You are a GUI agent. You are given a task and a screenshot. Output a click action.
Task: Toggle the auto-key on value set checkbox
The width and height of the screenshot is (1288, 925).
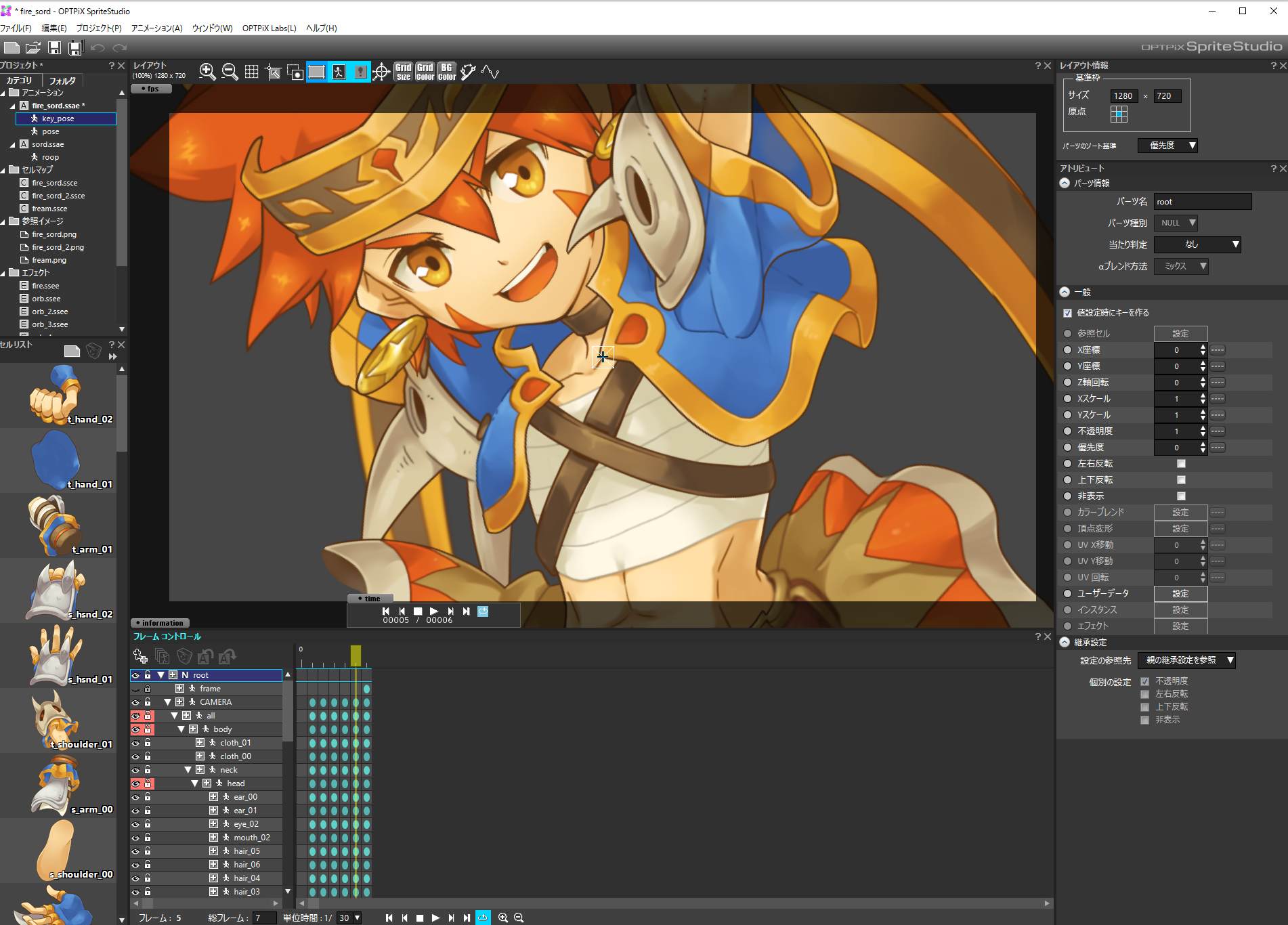[1068, 313]
